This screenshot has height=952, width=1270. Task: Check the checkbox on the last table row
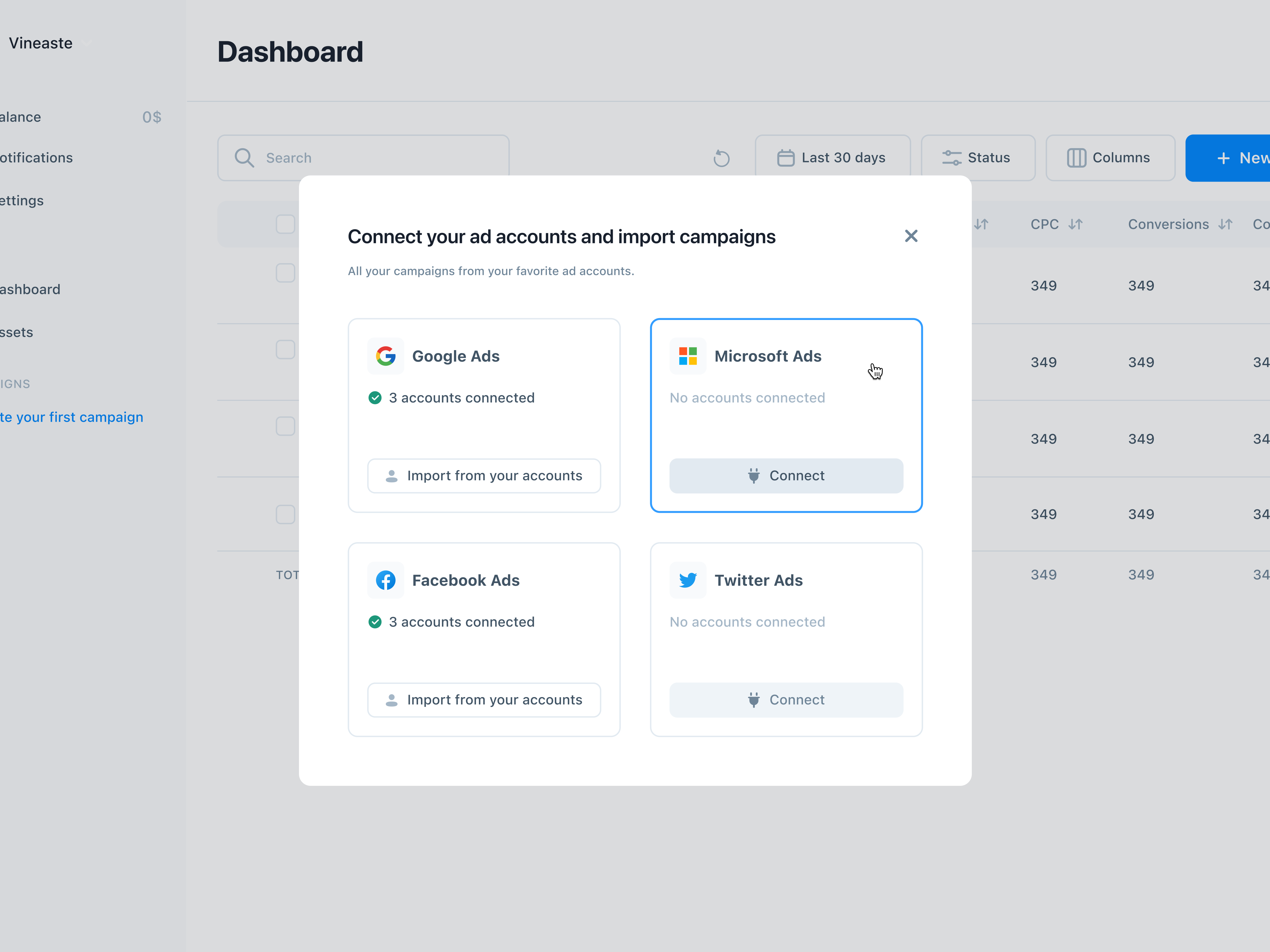(285, 514)
